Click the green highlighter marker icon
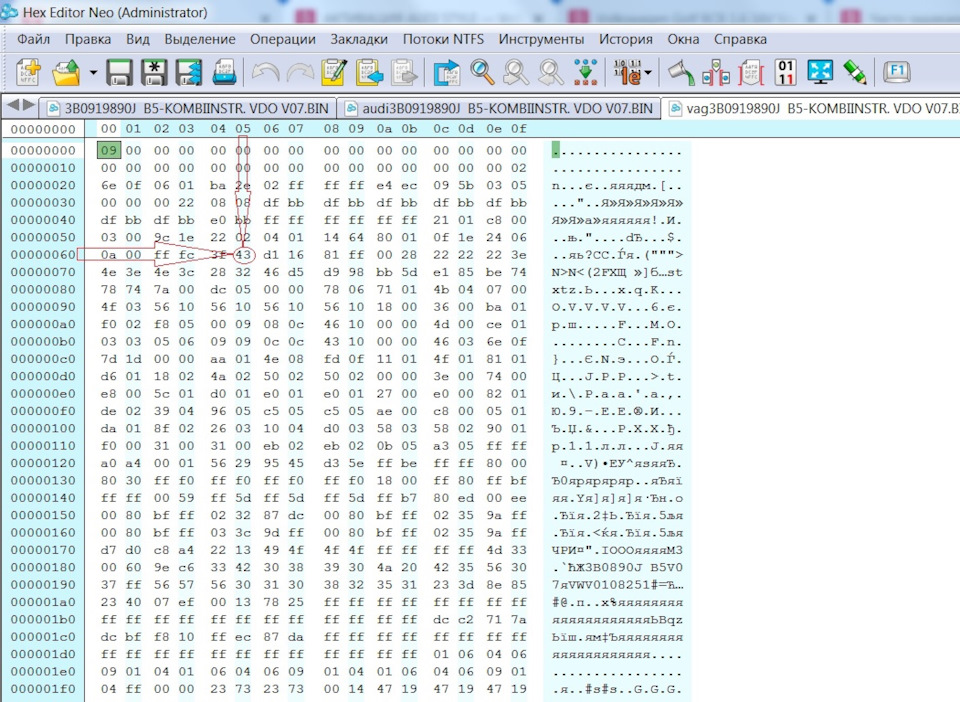960x702 pixels. [855, 72]
